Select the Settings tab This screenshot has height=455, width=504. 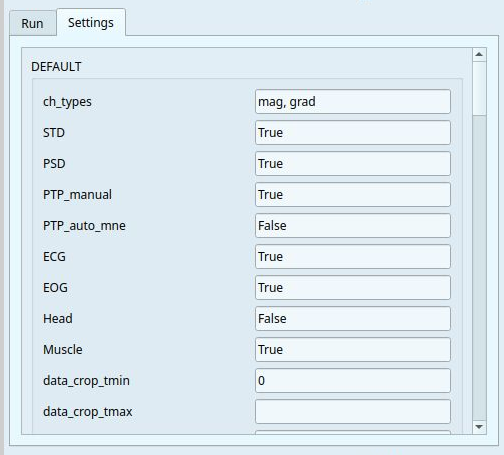point(91,22)
